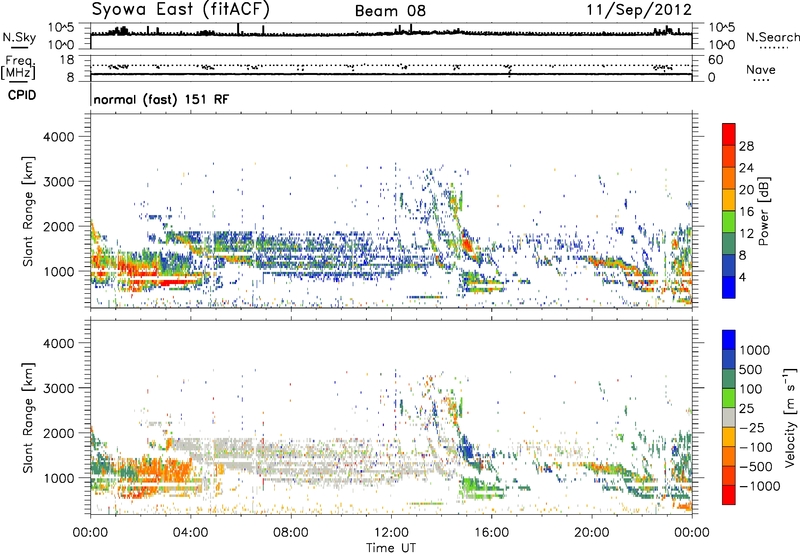Select "normal (fast) 151 RF" mode text
Viewport: 800px width, 554px height.
tap(161, 99)
